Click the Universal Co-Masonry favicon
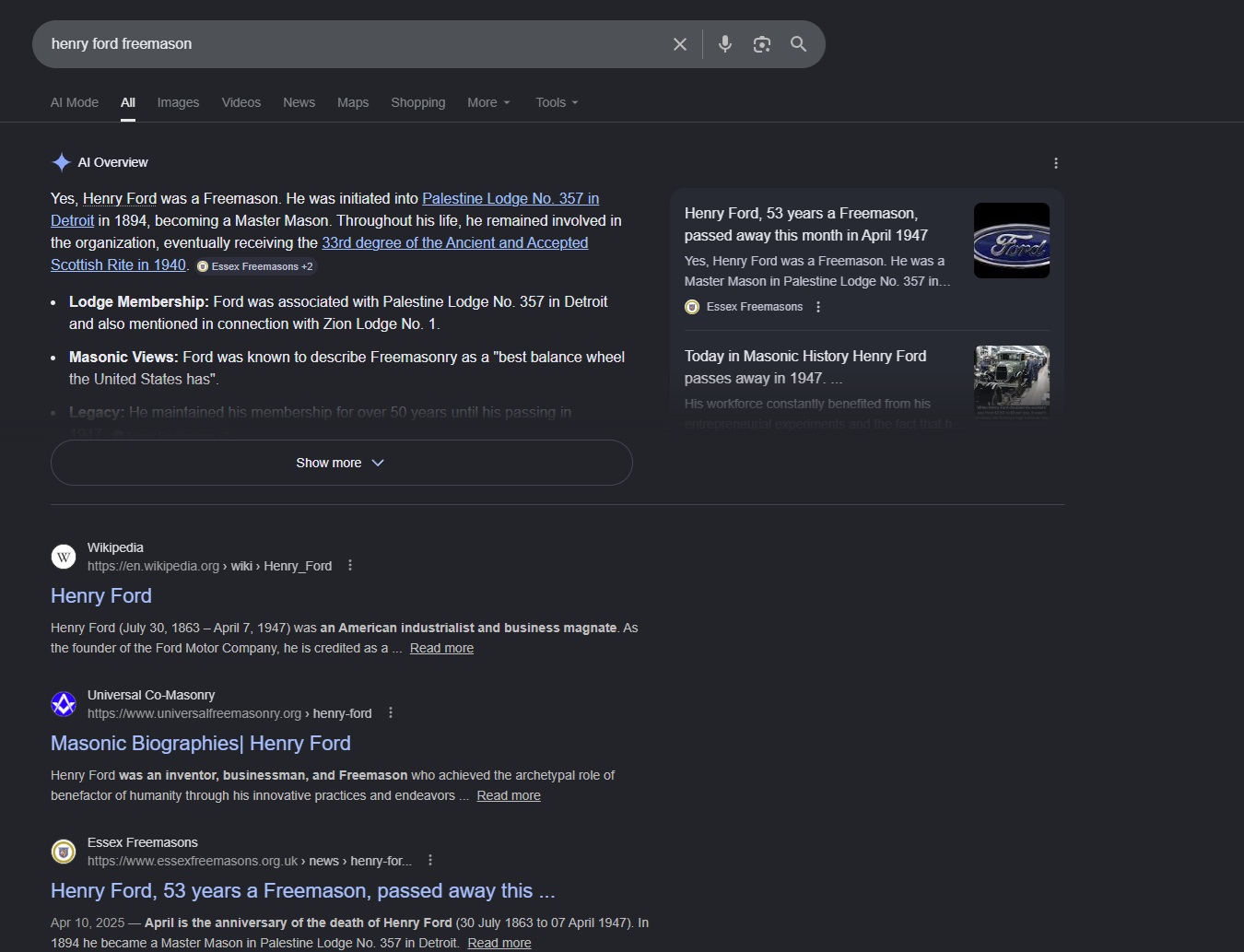The image size is (1244, 952). coord(64,704)
